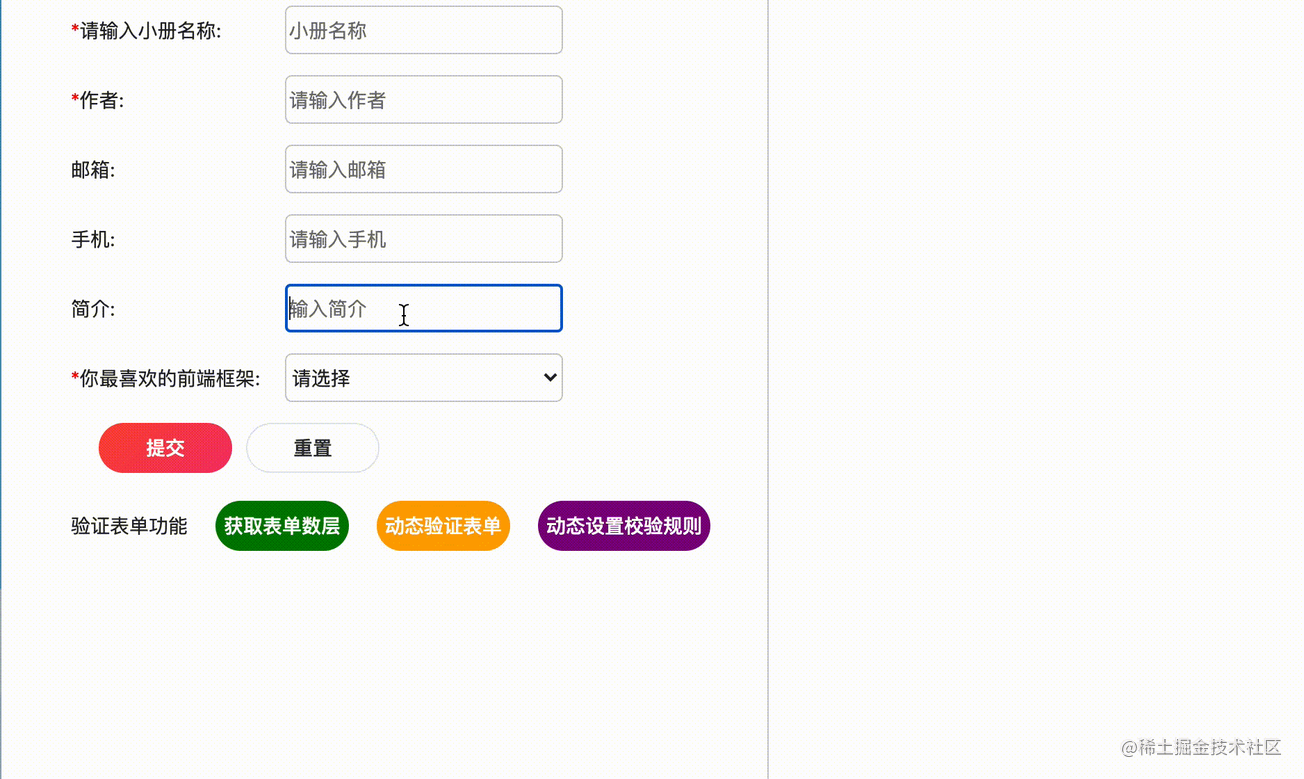
Task: Click the highlighted 输入简介 input field
Action: 423,308
